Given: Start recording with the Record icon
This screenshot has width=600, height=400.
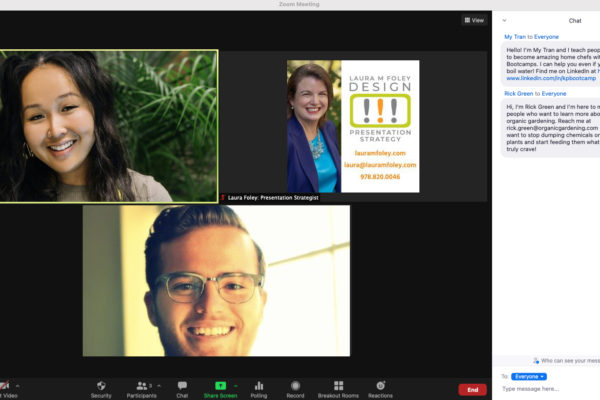Looking at the screenshot, I should click(x=295, y=385).
